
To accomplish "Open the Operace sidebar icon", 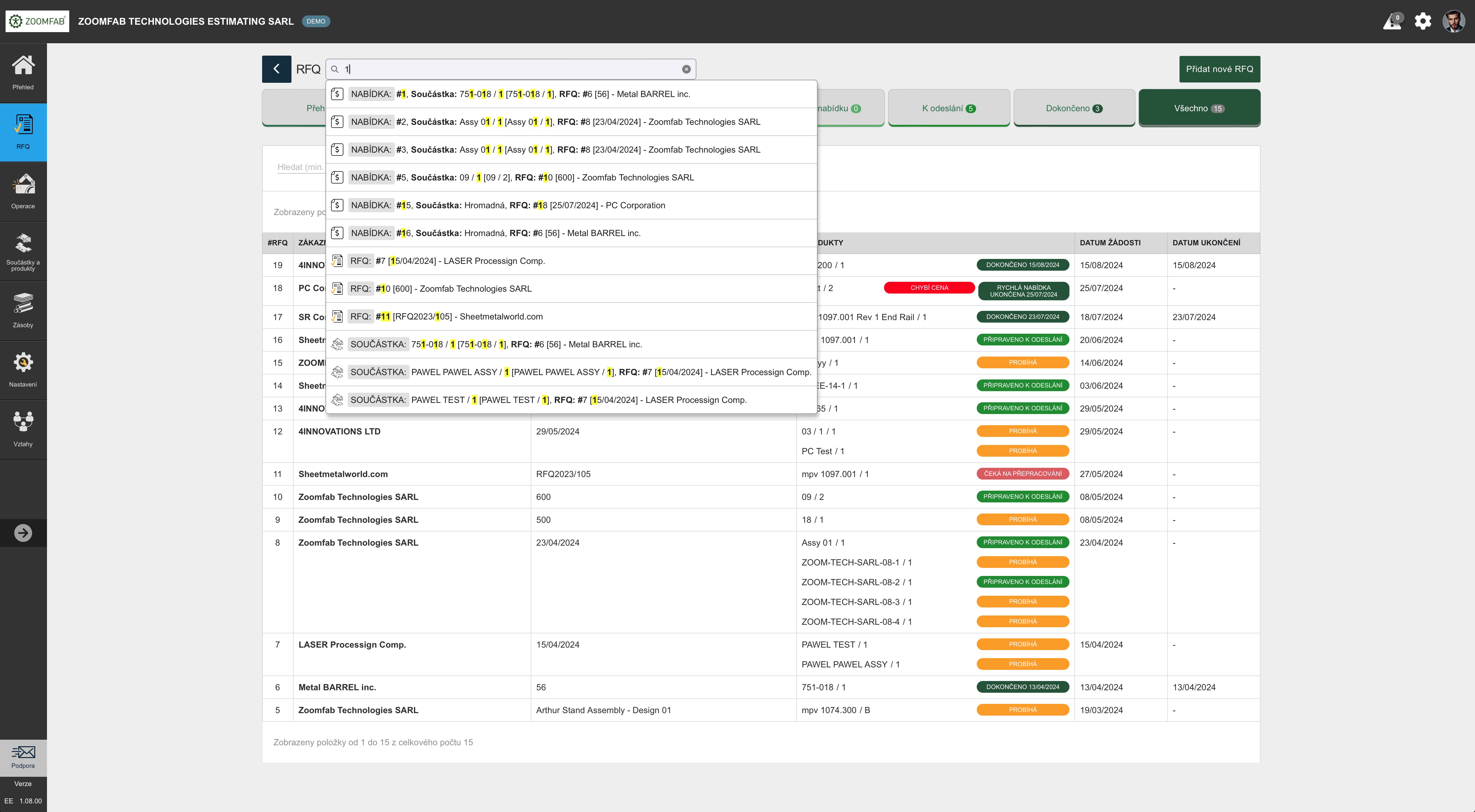I will point(23,191).
